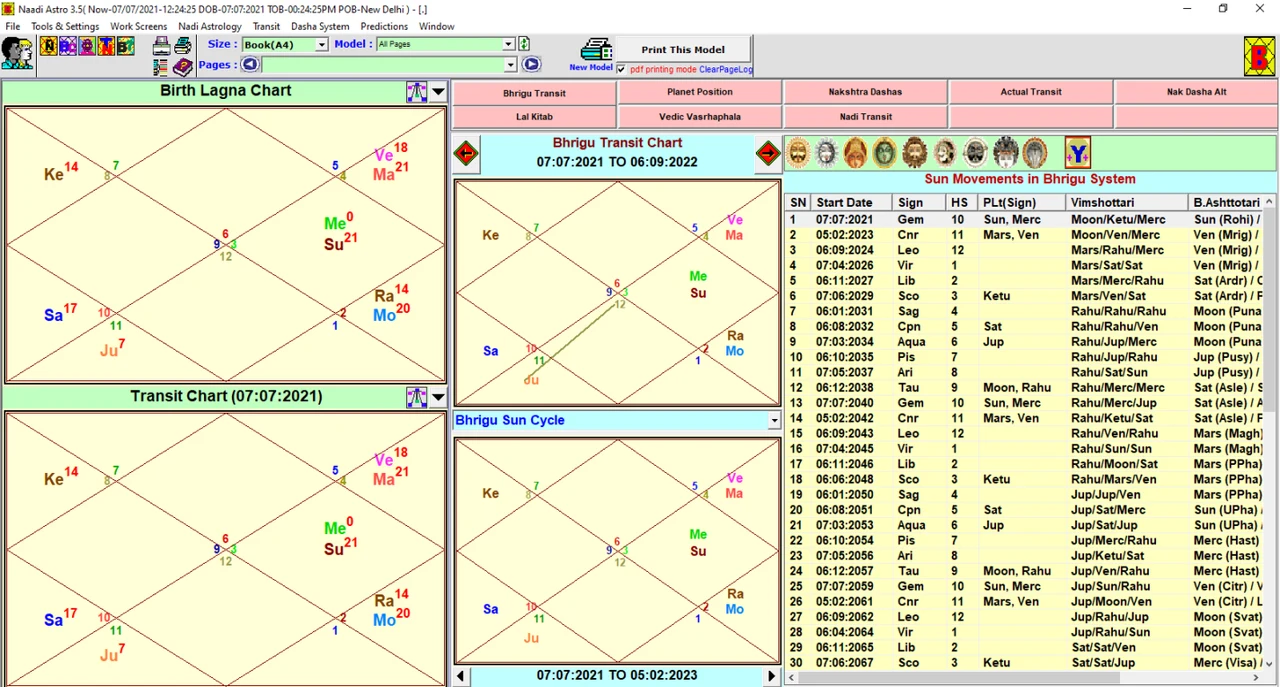
Task: Open the Transit menu
Action: coord(266,26)
